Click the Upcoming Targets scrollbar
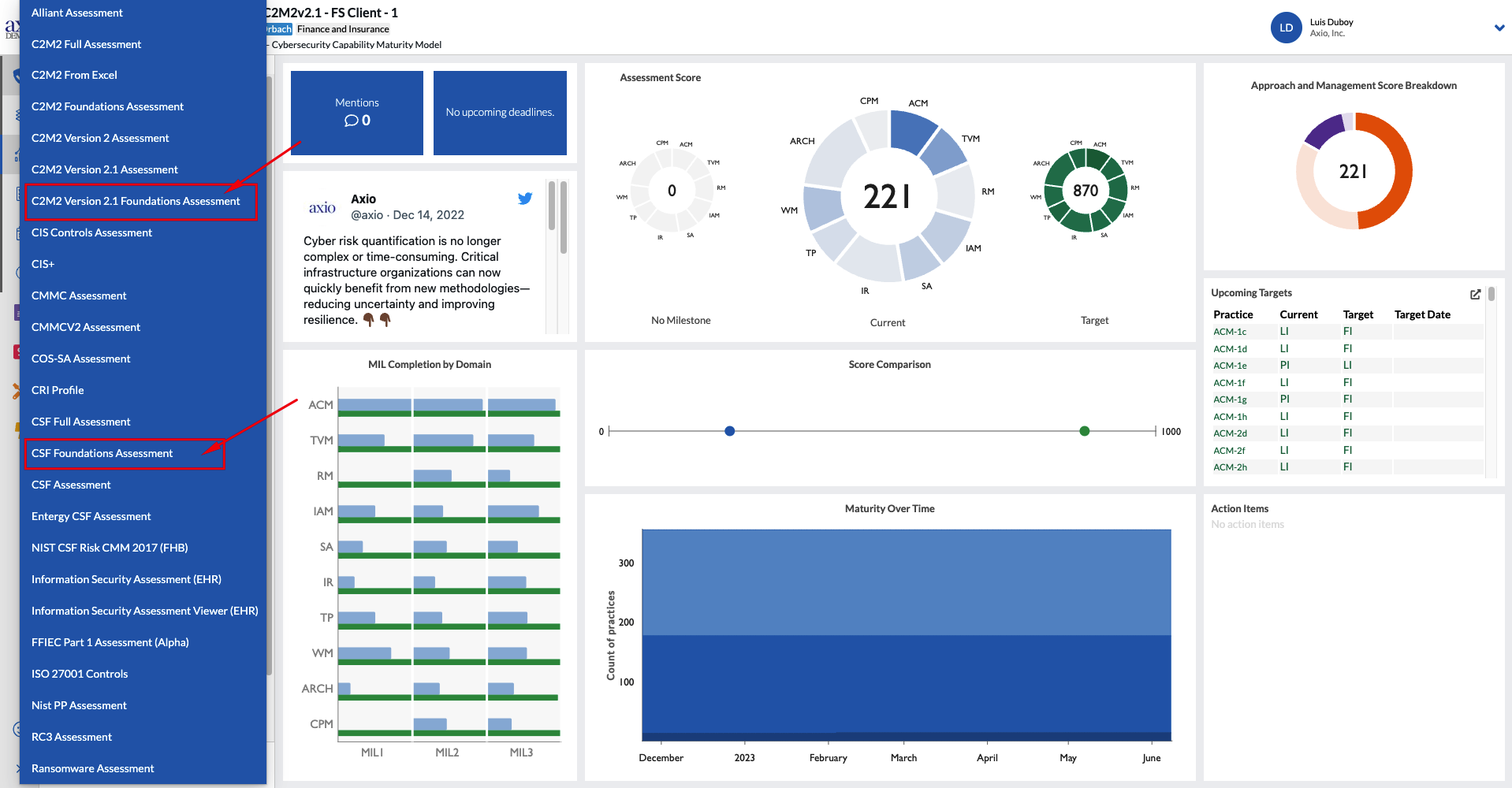Viewport: 1512px width, 788px height. [1491, 294]
